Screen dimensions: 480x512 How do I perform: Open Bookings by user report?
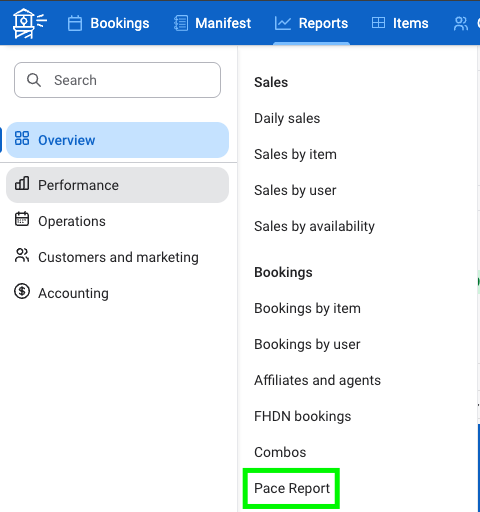coord(307,344)
